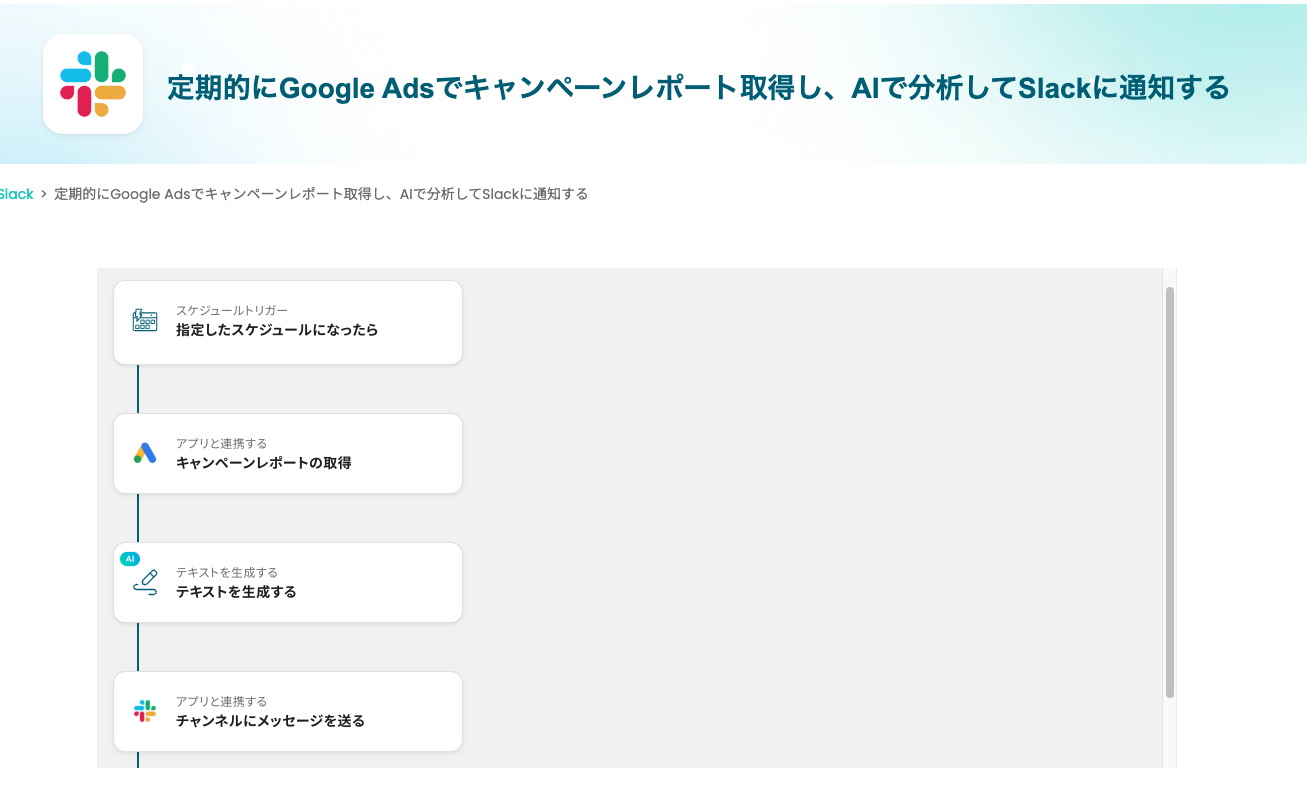Go to Slack via the breadcrumb link
The height and width of the screenshot is (799, 1307).
(x=16, y=194)
